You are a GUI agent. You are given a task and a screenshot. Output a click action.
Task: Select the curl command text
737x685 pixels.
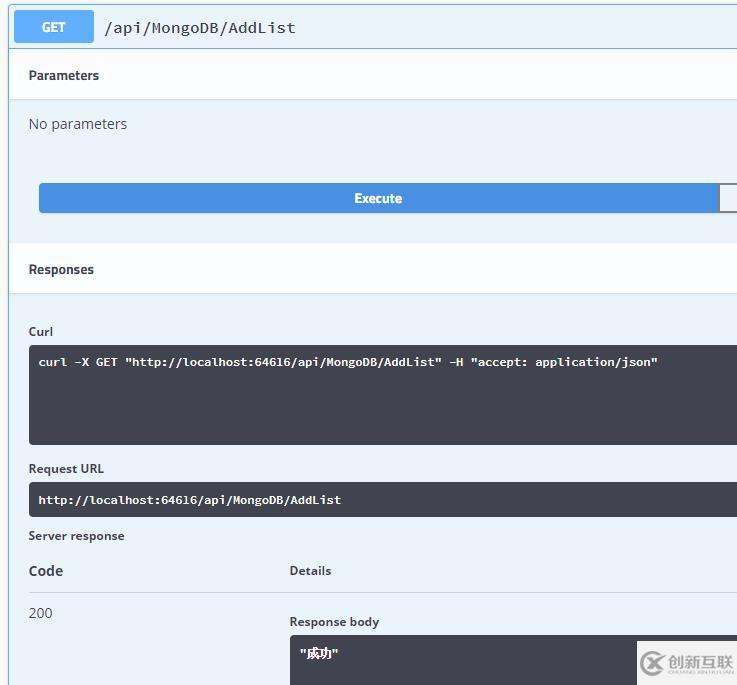coord(348,362)
